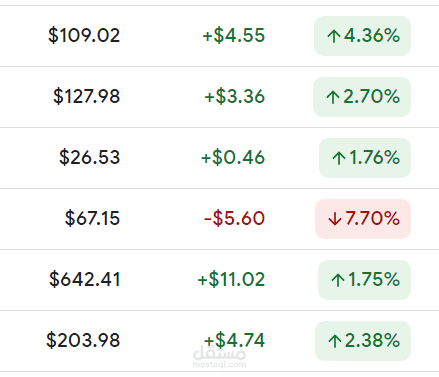439x377 pixels.
Task: Click the +$11.02 price change value
Action: (x=231, y=279)
